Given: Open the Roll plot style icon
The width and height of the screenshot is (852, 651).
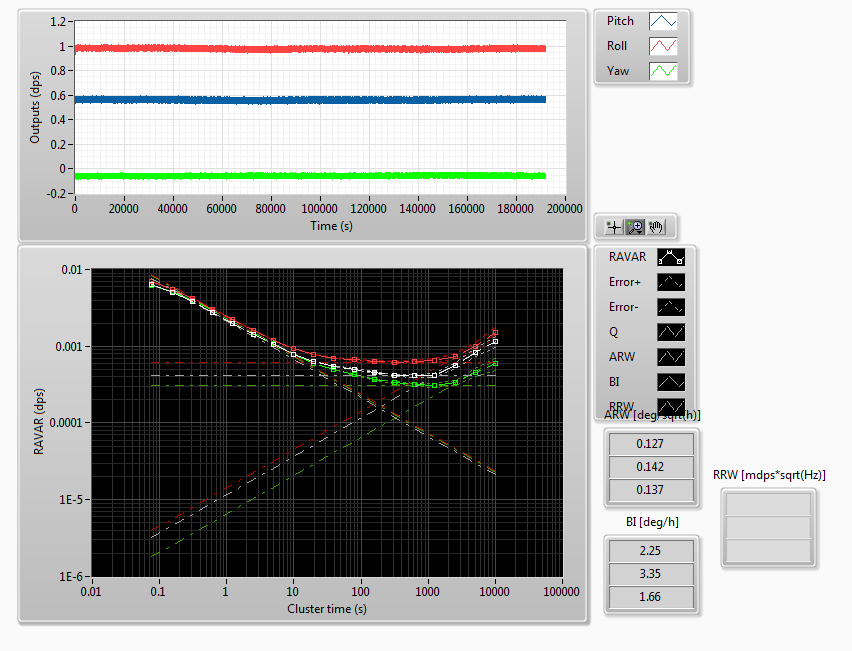Looking at the screenshot, I should 664,46.
